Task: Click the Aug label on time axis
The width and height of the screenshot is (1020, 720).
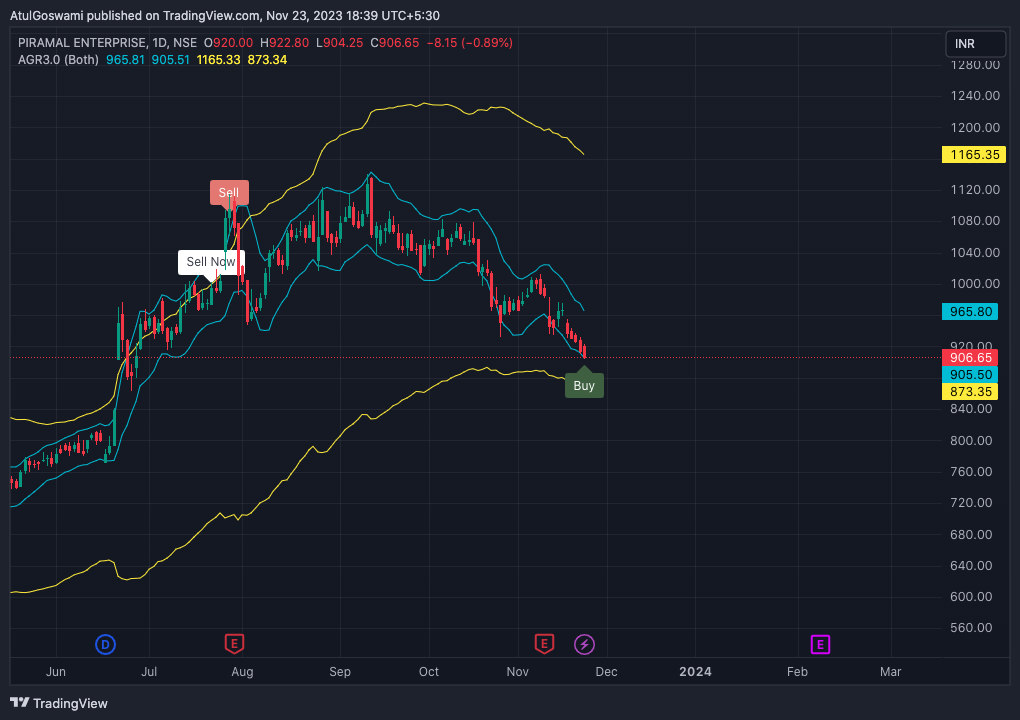Action: pyautogui.click(x=242, y=672)
